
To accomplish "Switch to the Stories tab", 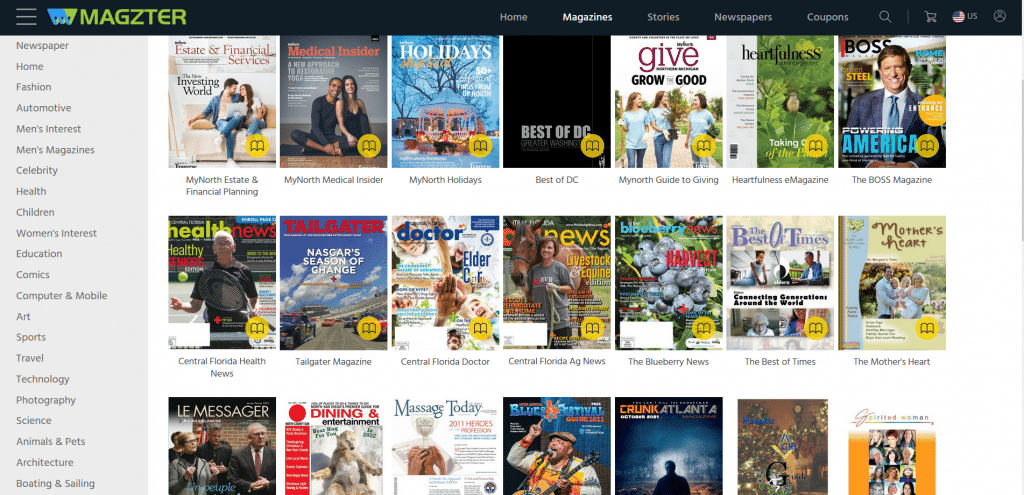I will pos(663,17).
